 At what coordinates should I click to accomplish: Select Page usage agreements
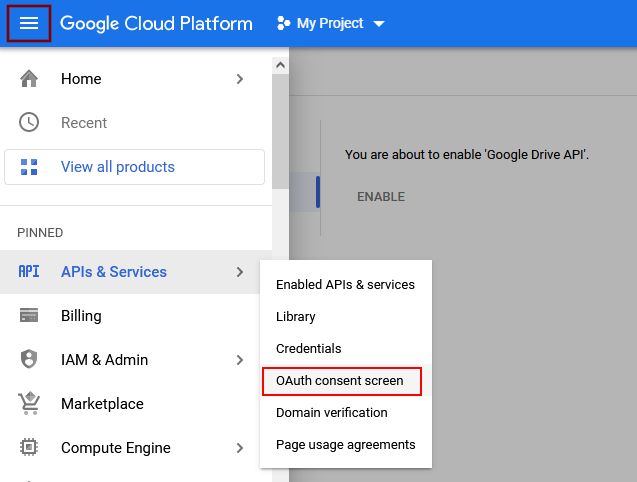[x=345, y=445]
